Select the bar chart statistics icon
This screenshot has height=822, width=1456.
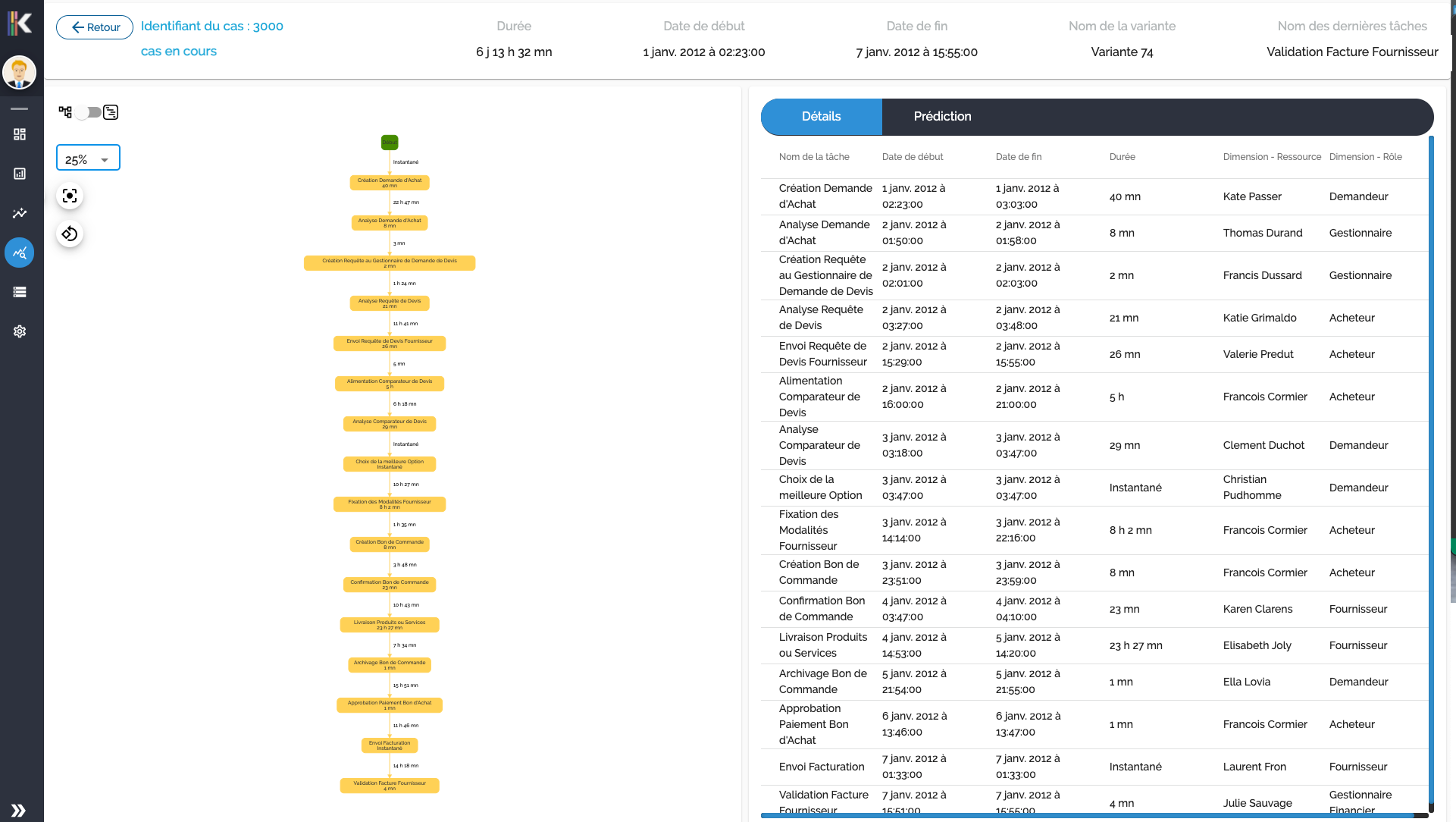[x=20, y=174]
